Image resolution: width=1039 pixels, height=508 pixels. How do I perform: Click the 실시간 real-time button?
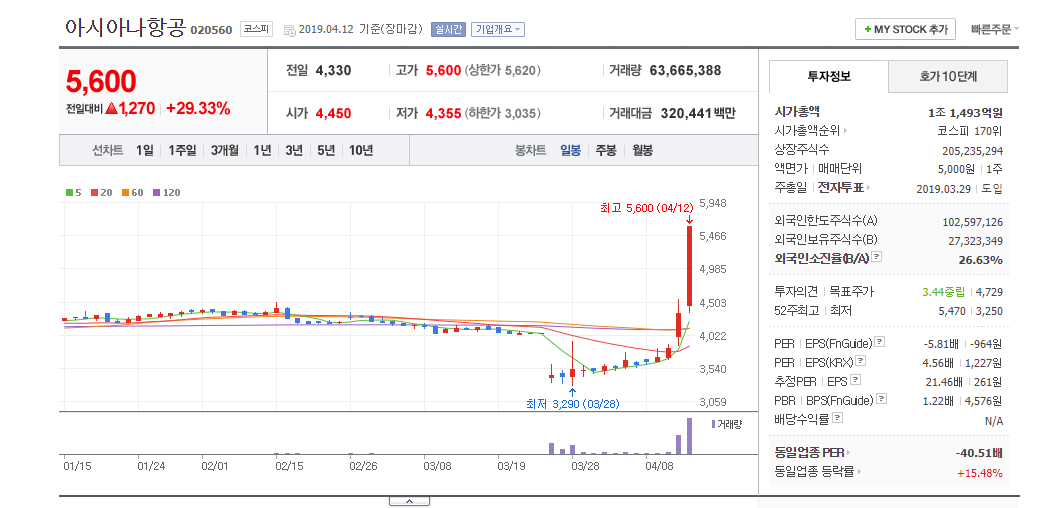tap(449, 29)
